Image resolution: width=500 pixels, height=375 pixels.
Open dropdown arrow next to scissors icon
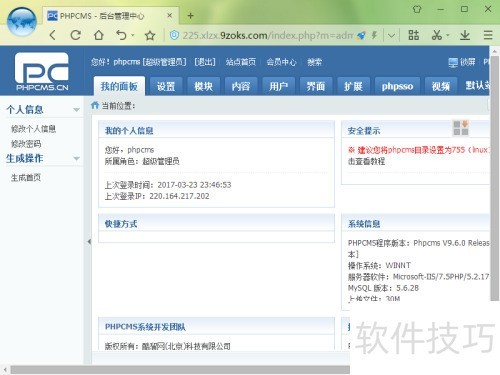tap(448, 35)
